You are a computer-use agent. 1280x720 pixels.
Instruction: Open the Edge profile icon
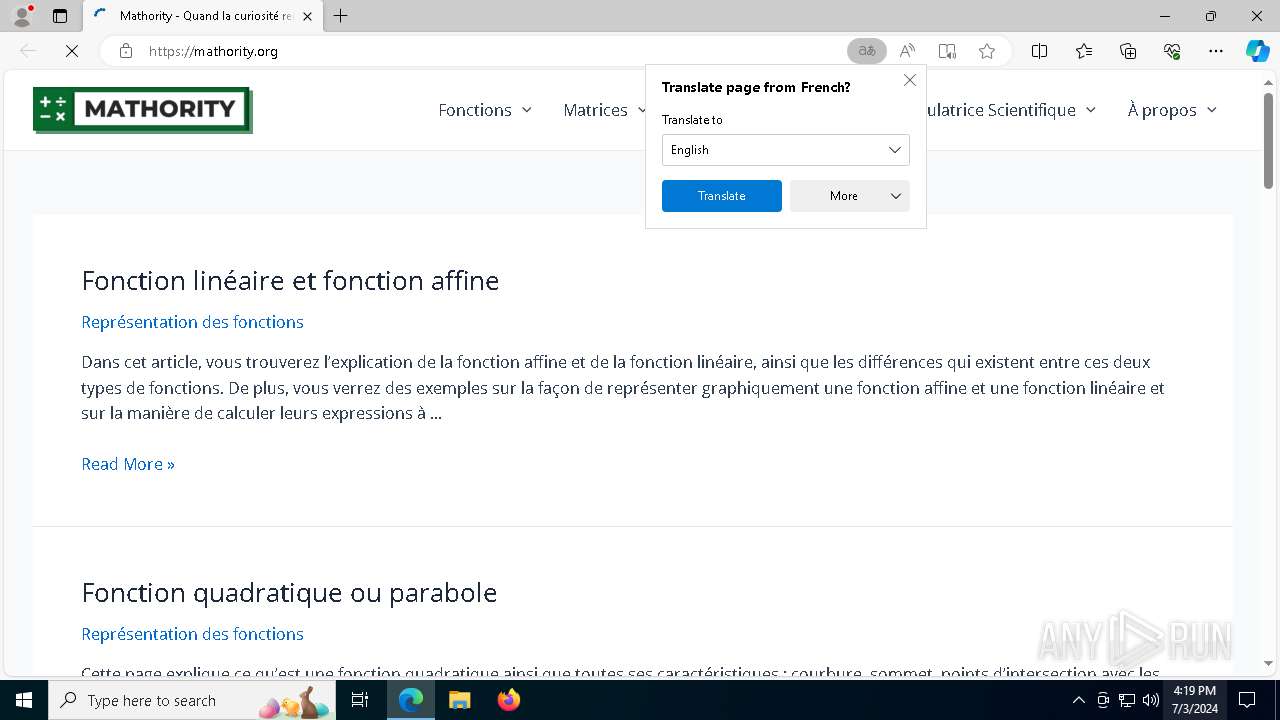pyautogui.click(x=22, y=16)
